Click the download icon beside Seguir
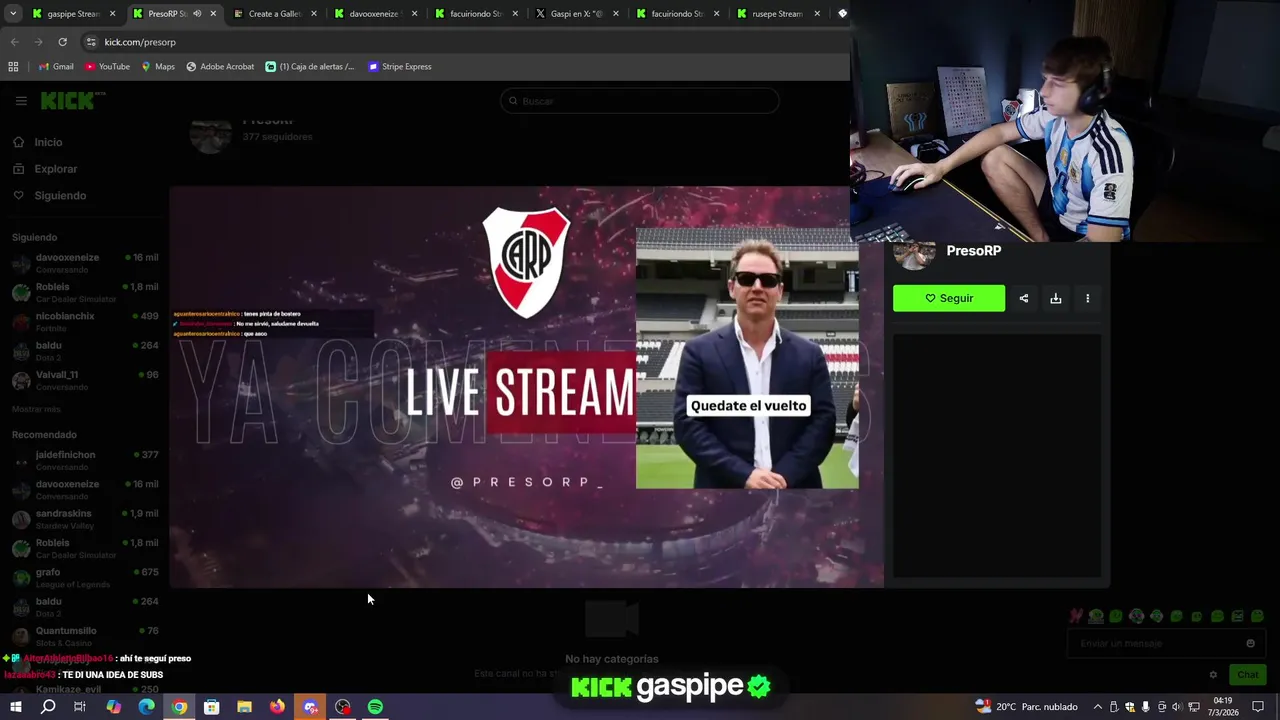This screenshot has height=720, width=1280. pyautogui.click(x=1055, y=298)
